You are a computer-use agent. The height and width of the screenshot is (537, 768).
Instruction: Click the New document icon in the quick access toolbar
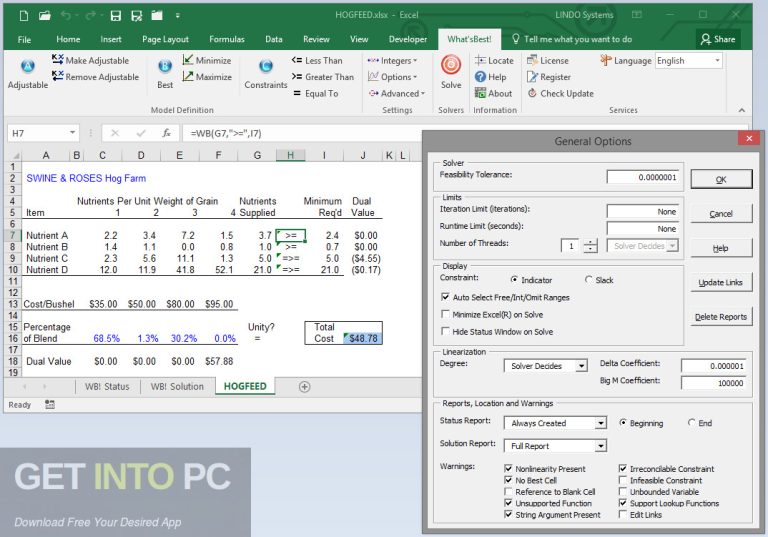pyautogui.click(x=24, y=16)
